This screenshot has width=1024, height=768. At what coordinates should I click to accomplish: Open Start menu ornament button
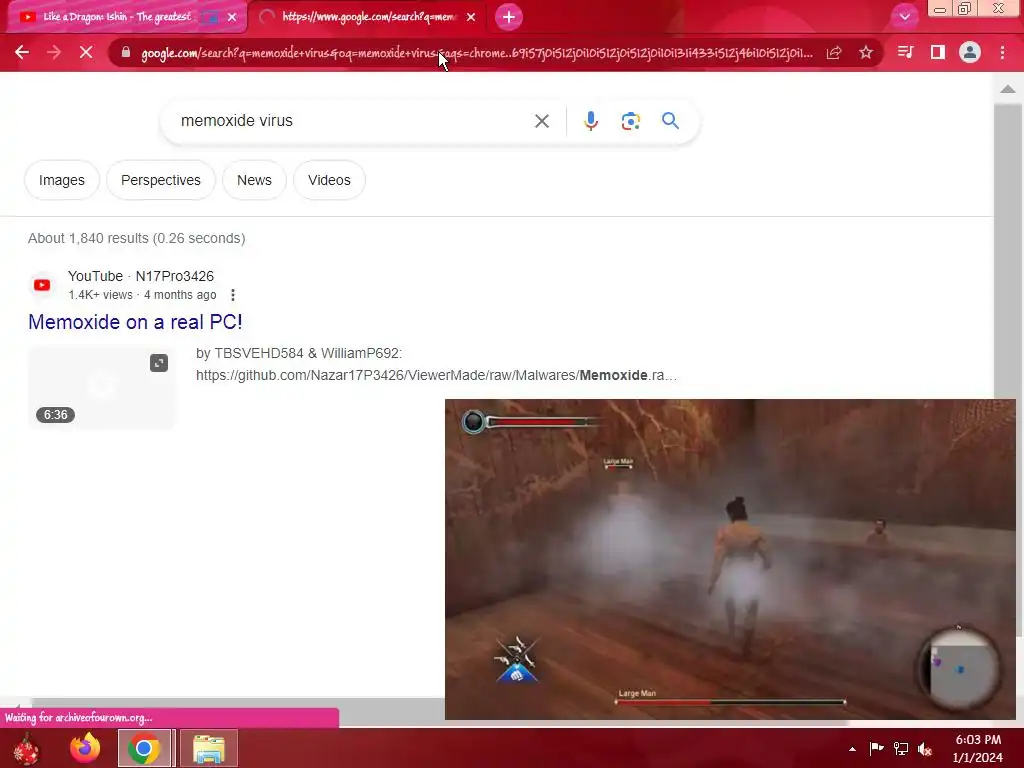tap(26, 748)
